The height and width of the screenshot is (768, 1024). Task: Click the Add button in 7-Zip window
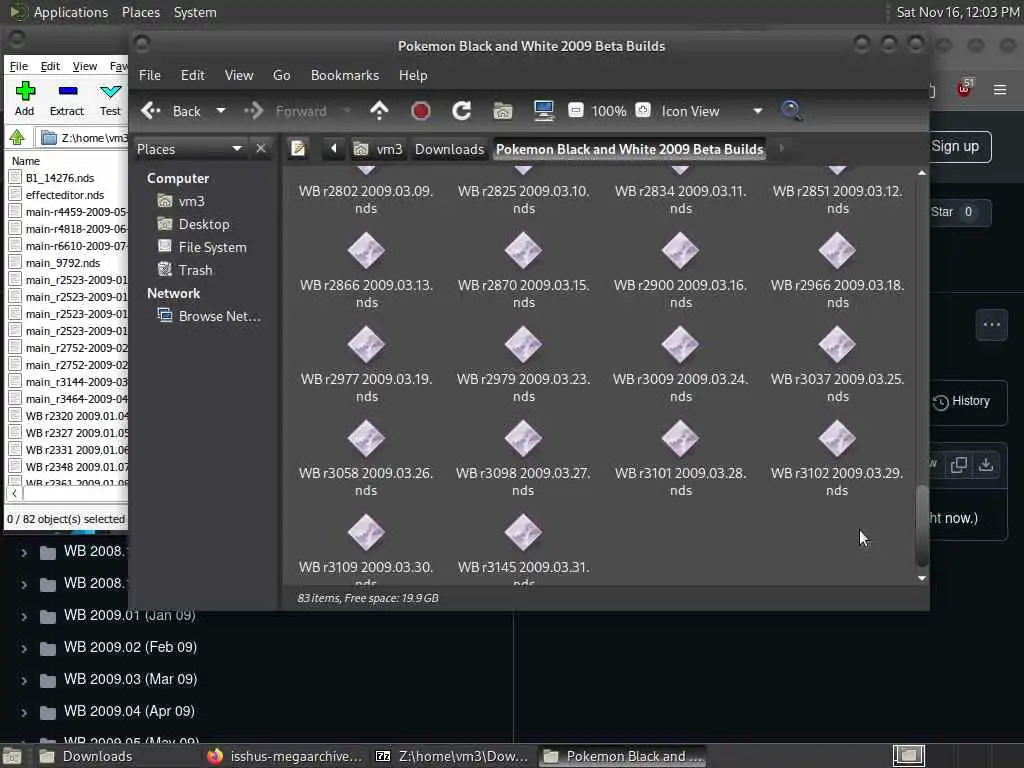coord(25,99)
